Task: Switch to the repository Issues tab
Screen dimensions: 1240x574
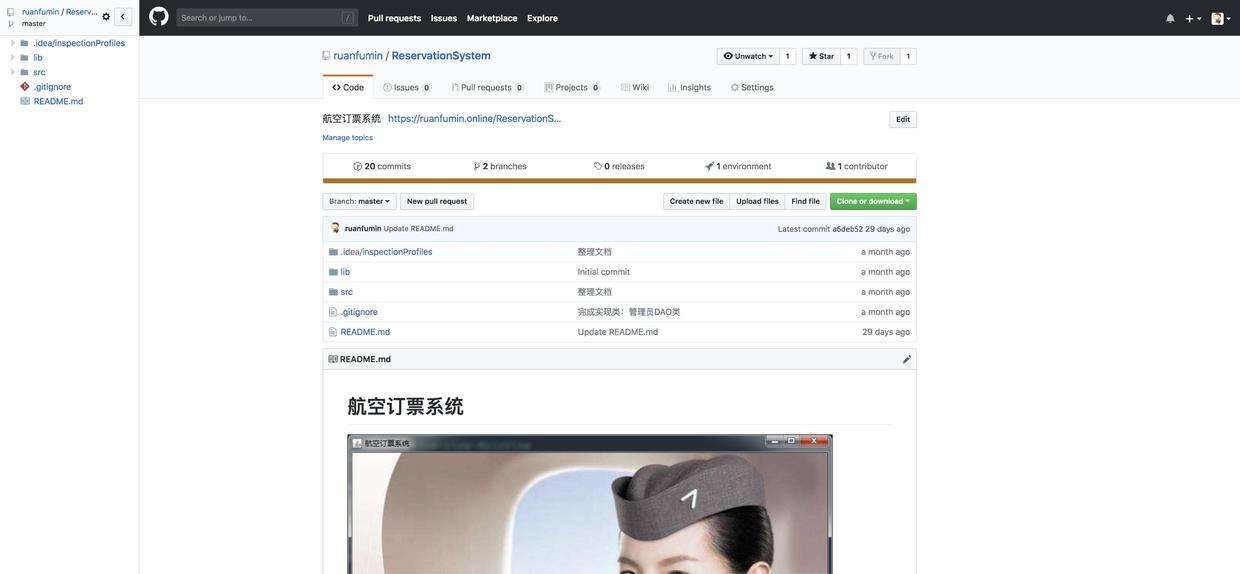Action: pyautogui.click(x=406, y=87)
